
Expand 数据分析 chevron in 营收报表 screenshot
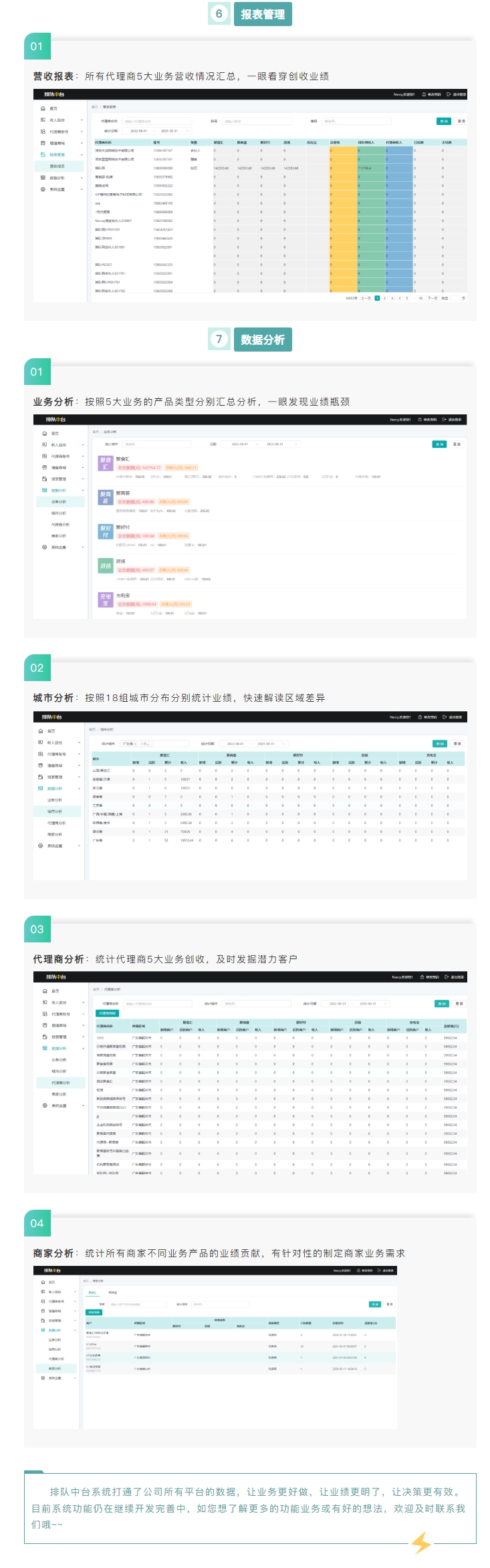[82, 178]
